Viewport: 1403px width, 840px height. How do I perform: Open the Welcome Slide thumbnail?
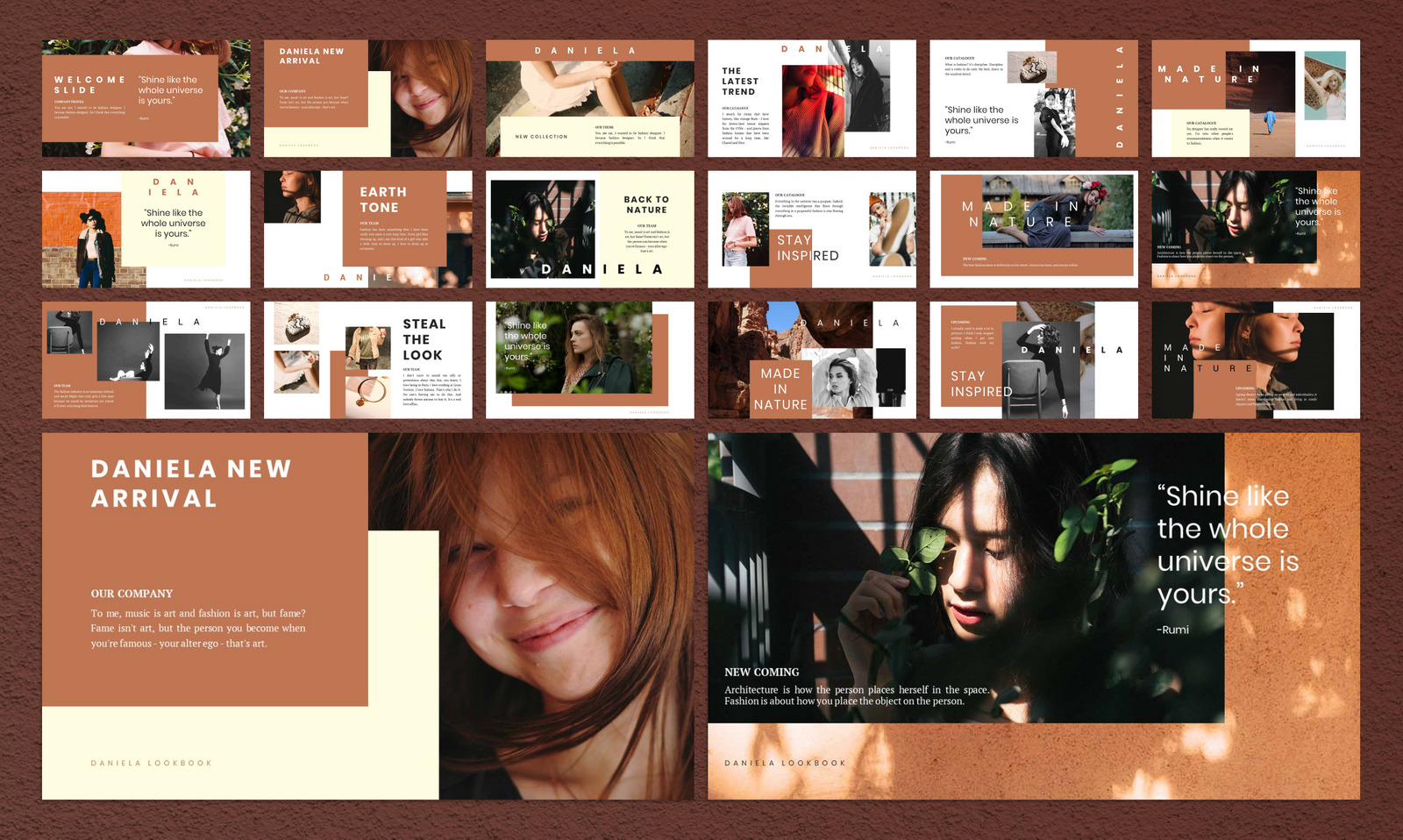tap(145, 96)
